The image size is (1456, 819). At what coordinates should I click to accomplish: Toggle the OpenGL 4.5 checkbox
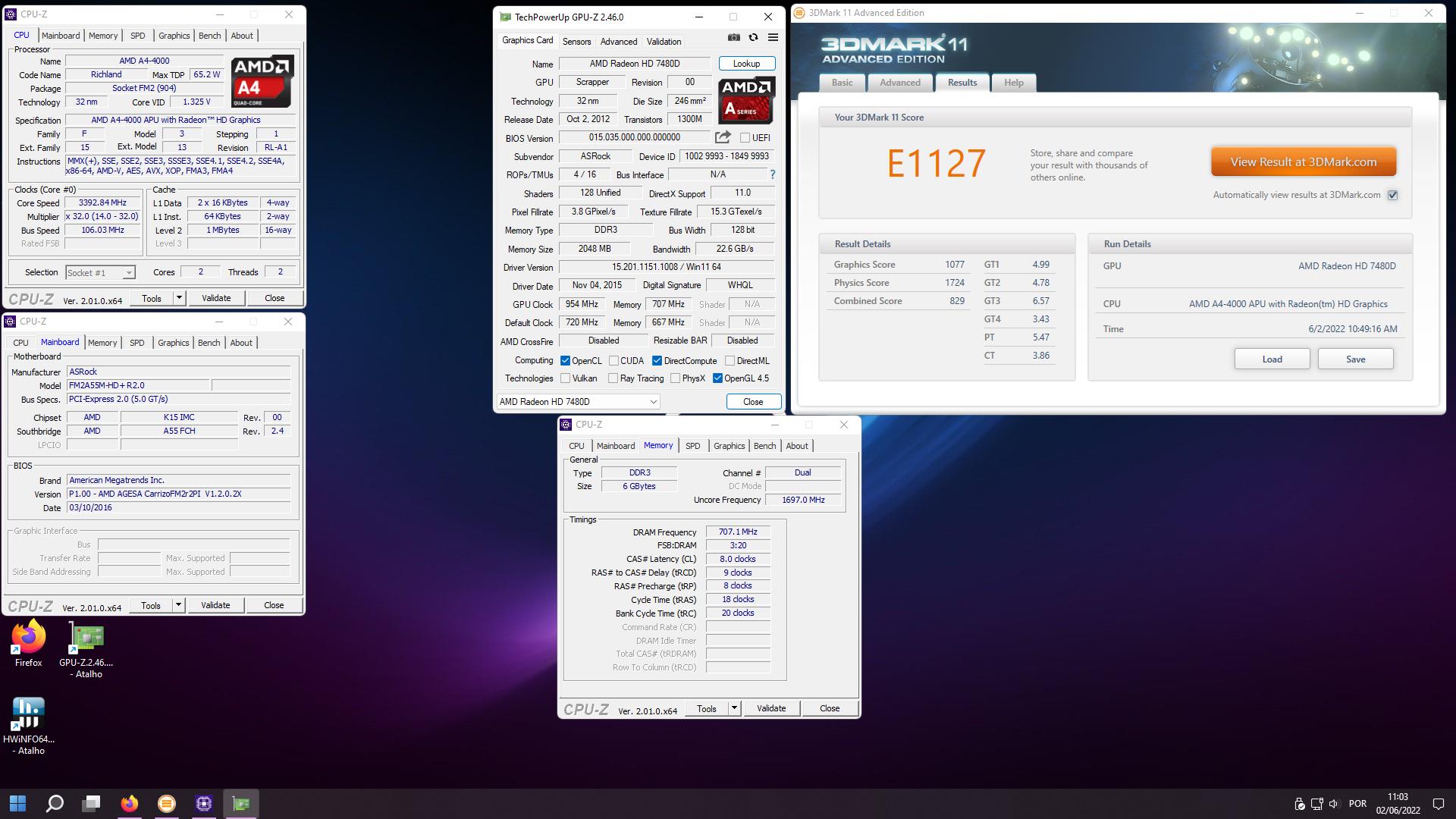717,378
